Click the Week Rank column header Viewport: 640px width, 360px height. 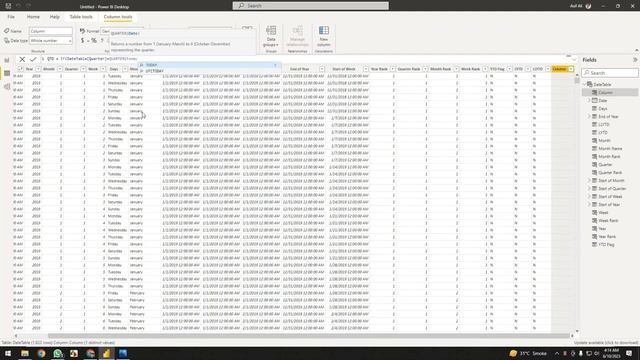pyautogui.click(x=470, y=69)
